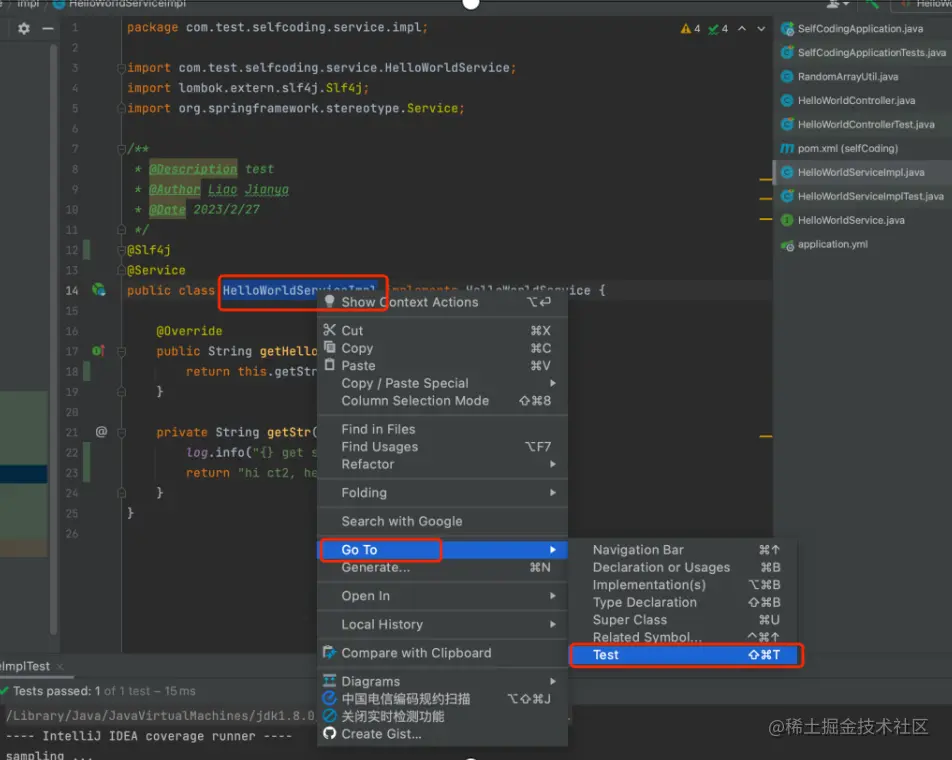
Task: Expand the Copy / Paste Special submenu
Action: [443, 383]
